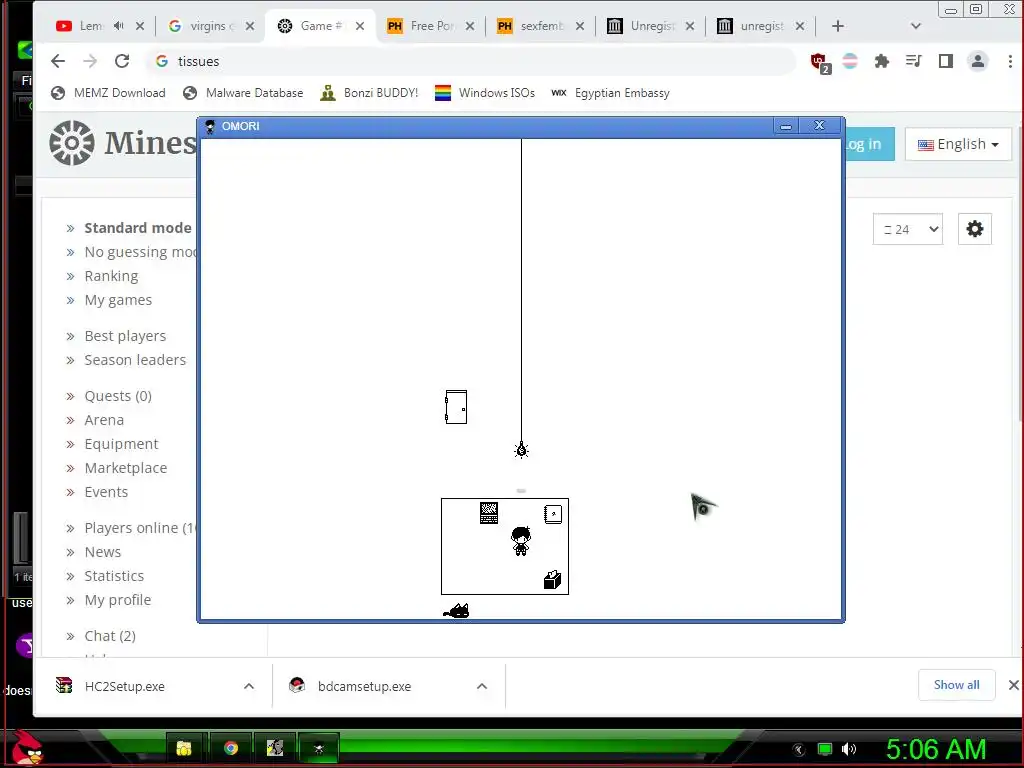
Task: Expand the HC2Setup.exe download options
Action: 249,686
